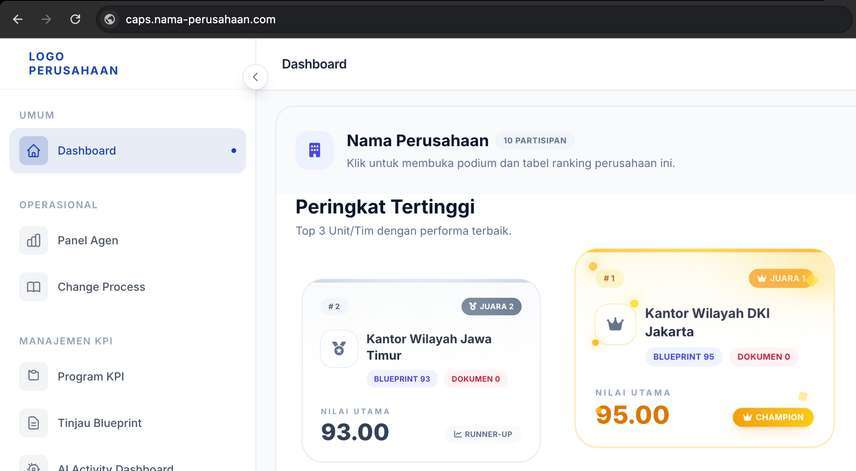The height and width of the screenshot is (471, 856).
Task: Open the Nama Perusahaan ranking header
Action: pos(567,150)
